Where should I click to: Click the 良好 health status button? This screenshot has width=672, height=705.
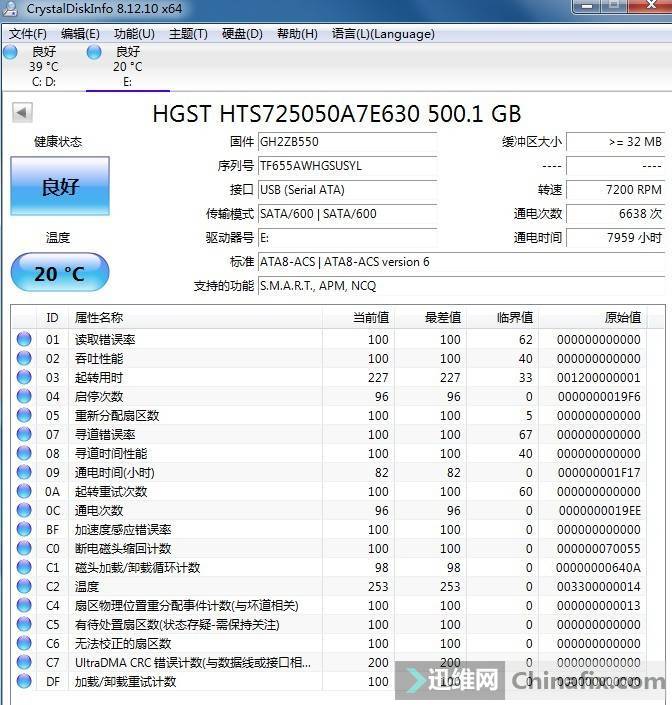[60, 187]
